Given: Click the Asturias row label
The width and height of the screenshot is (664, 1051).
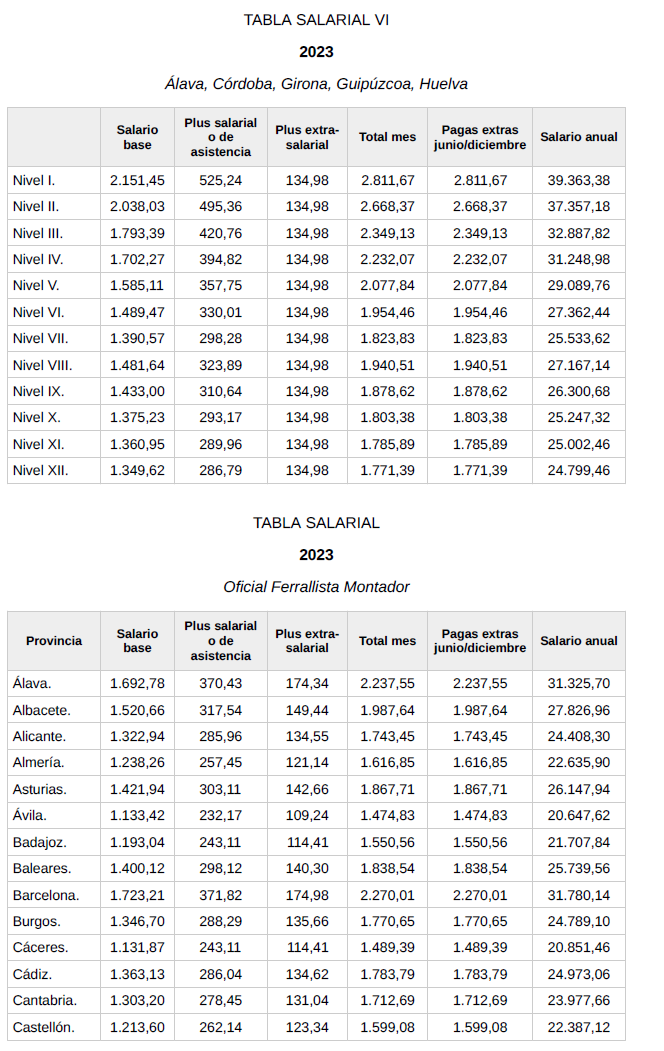Looking at the screenshot, I should 40,789.
